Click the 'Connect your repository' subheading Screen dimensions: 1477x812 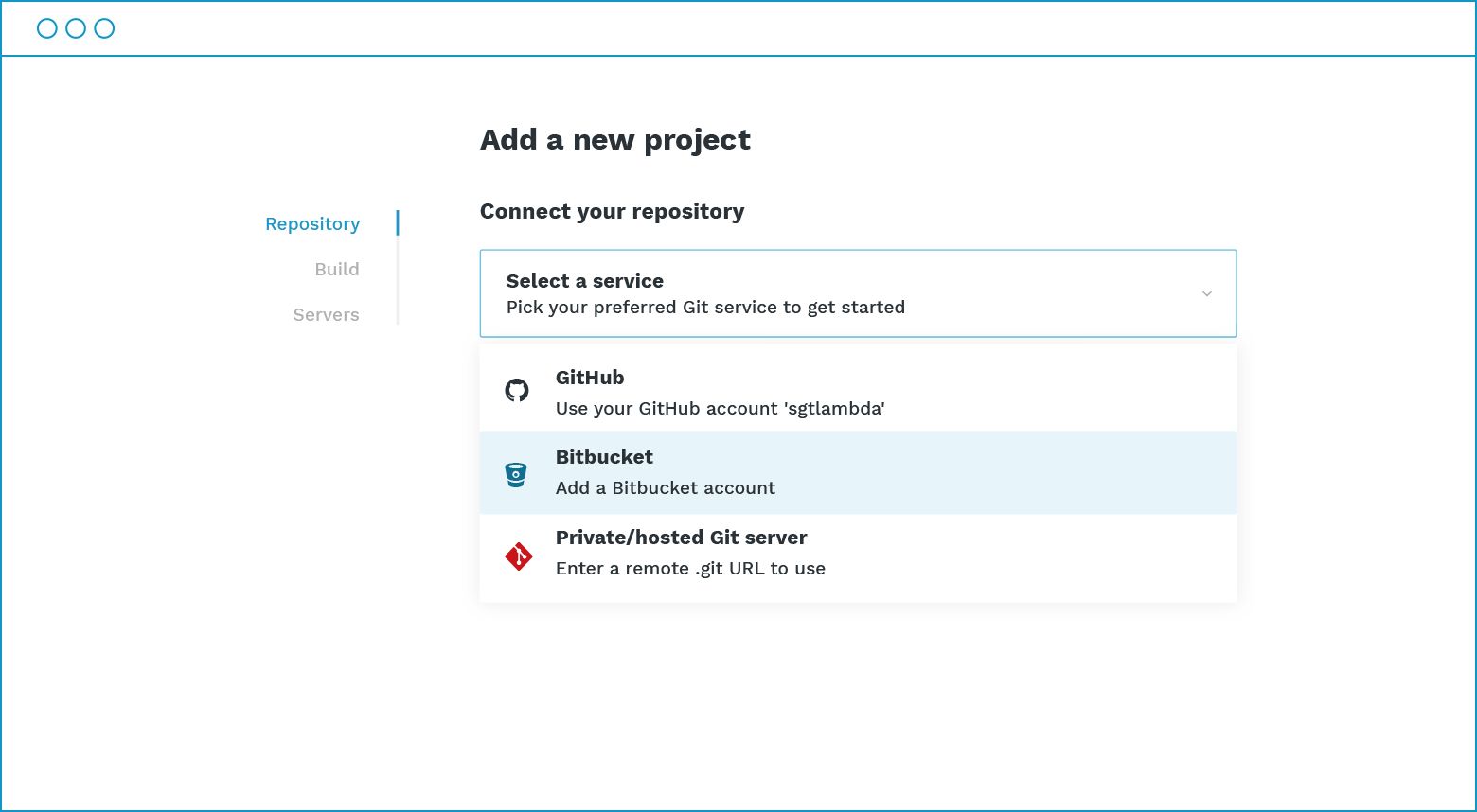[612, 212]
